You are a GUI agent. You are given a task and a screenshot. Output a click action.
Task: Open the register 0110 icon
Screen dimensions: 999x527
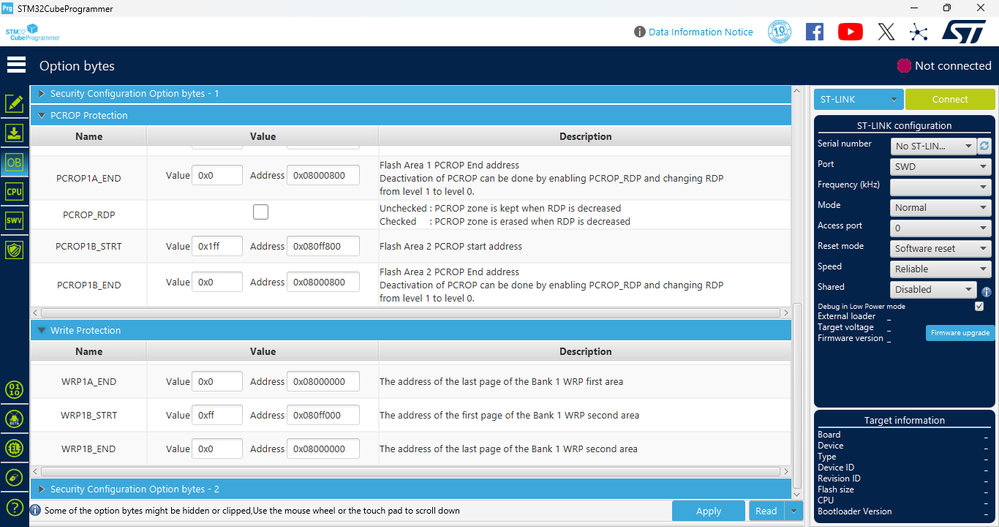tap(14, 389)
